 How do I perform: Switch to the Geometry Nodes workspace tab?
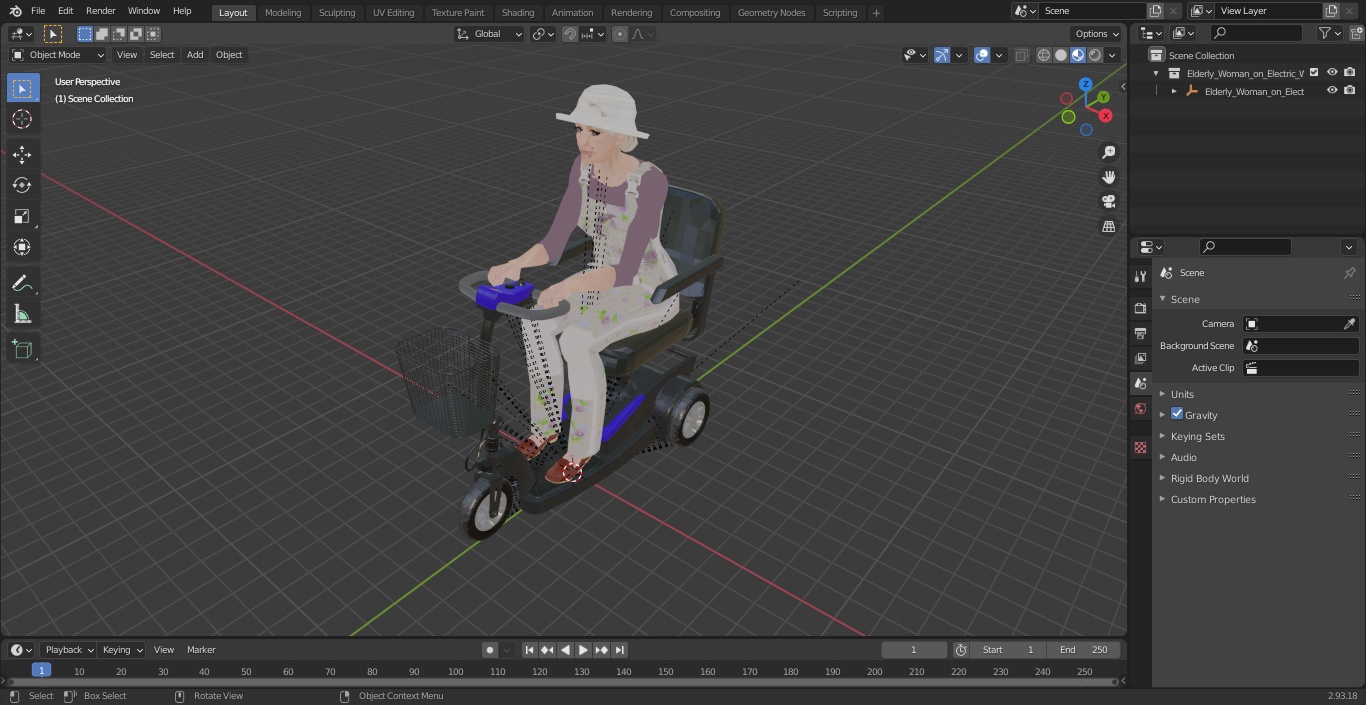point(771,13)
